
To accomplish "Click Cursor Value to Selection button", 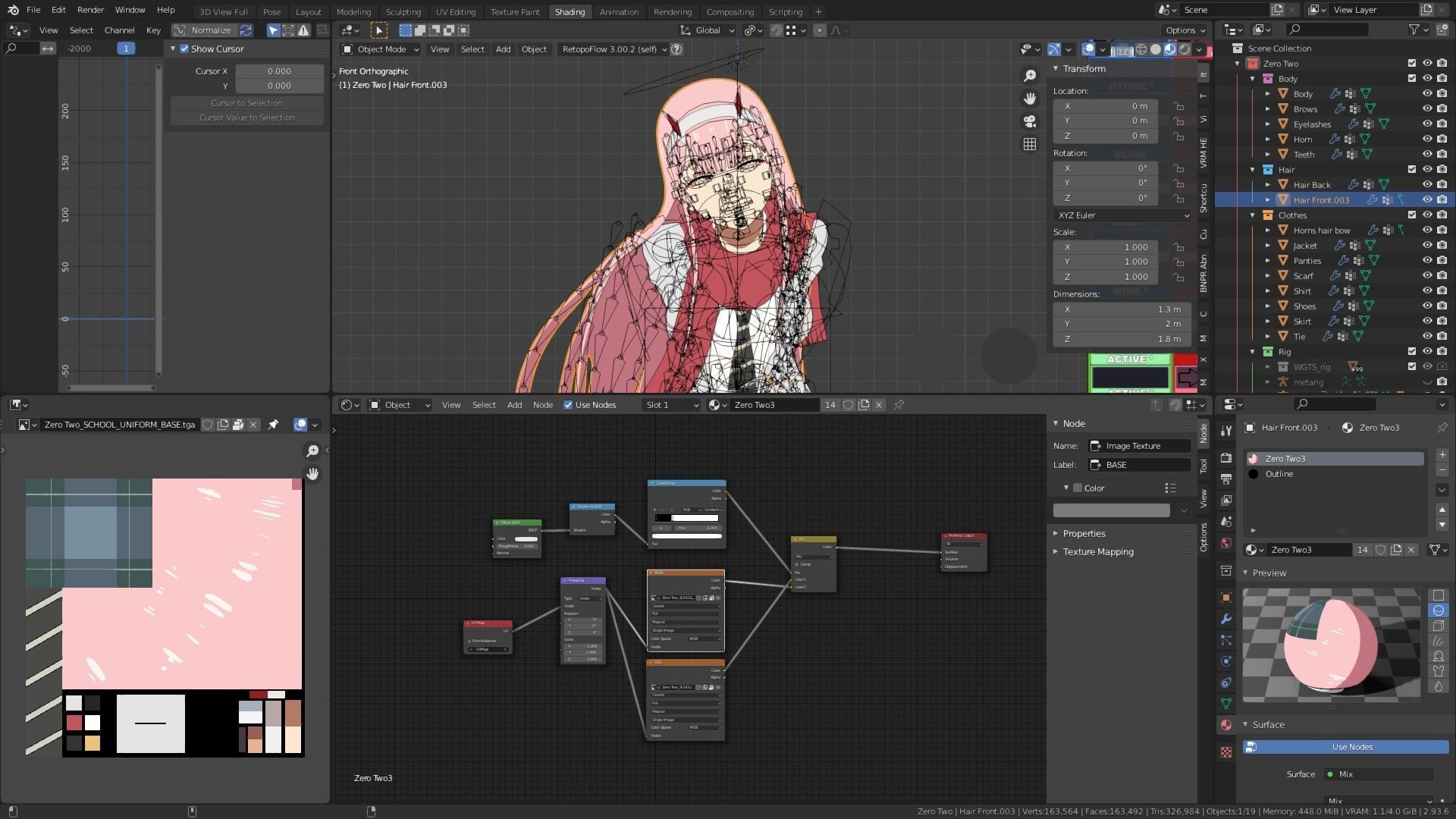I will click(x=246, y=118).
